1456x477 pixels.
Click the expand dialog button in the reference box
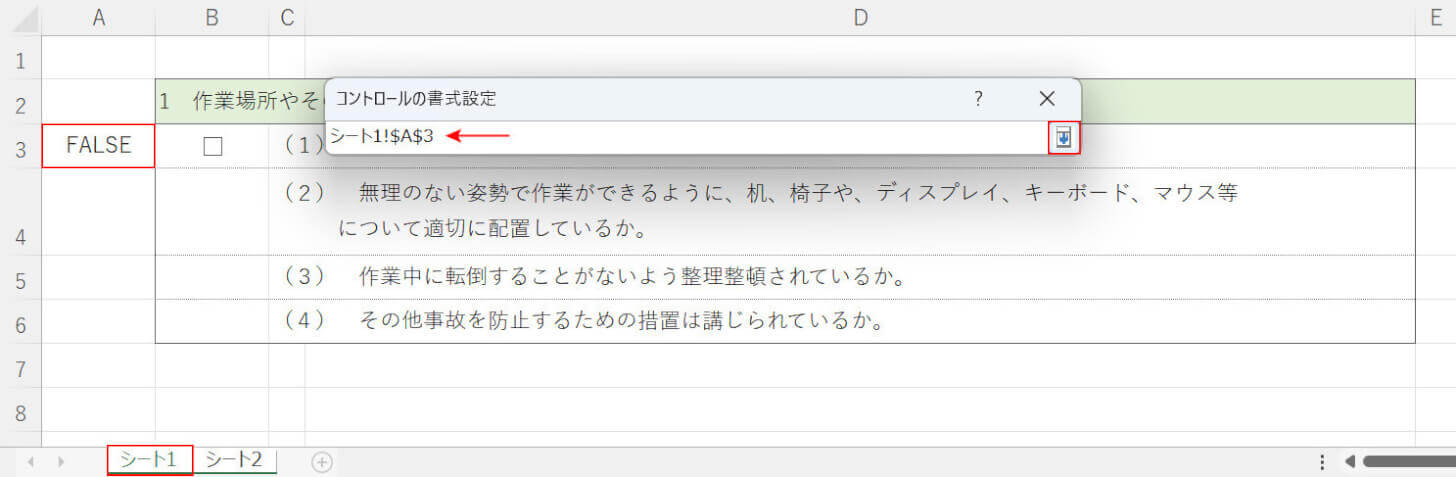pyautogui.click(x=1064, y=138)
